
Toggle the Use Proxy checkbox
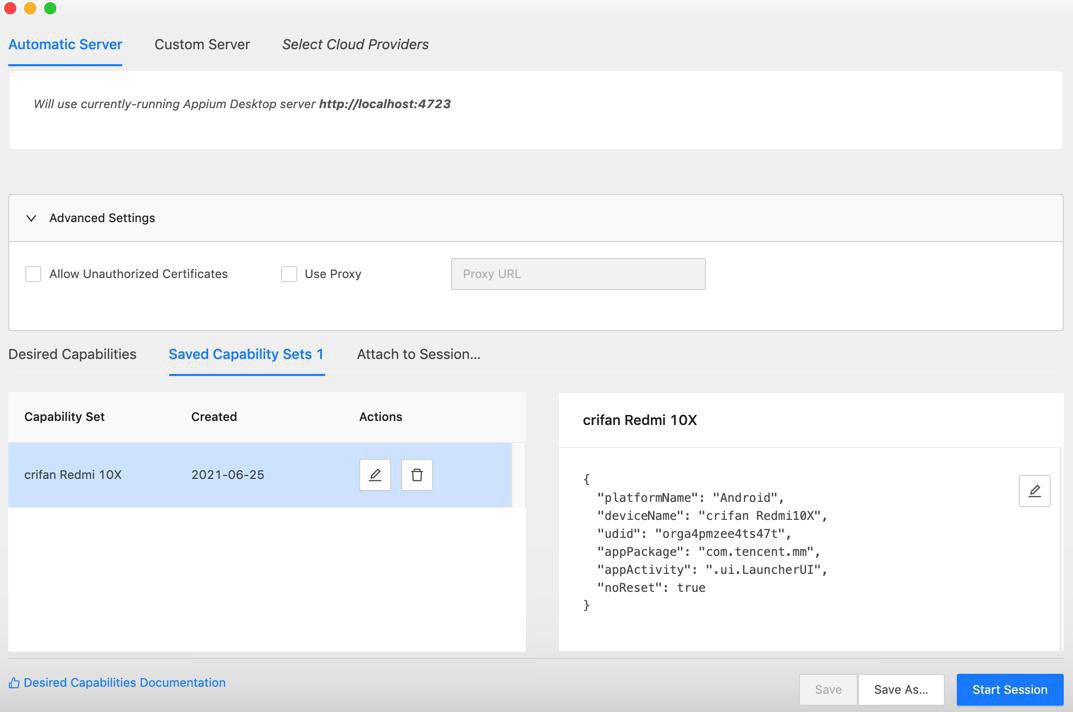click(289, 274)
